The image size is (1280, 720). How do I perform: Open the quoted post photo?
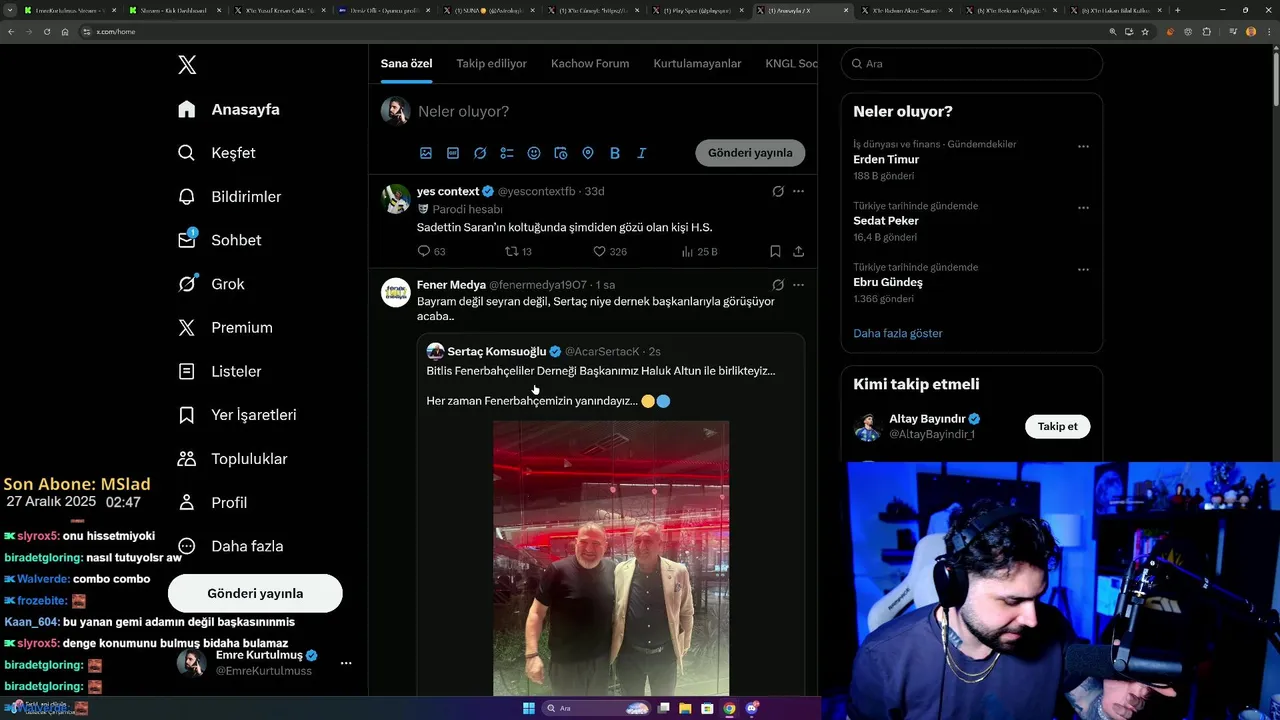point(611,558)
